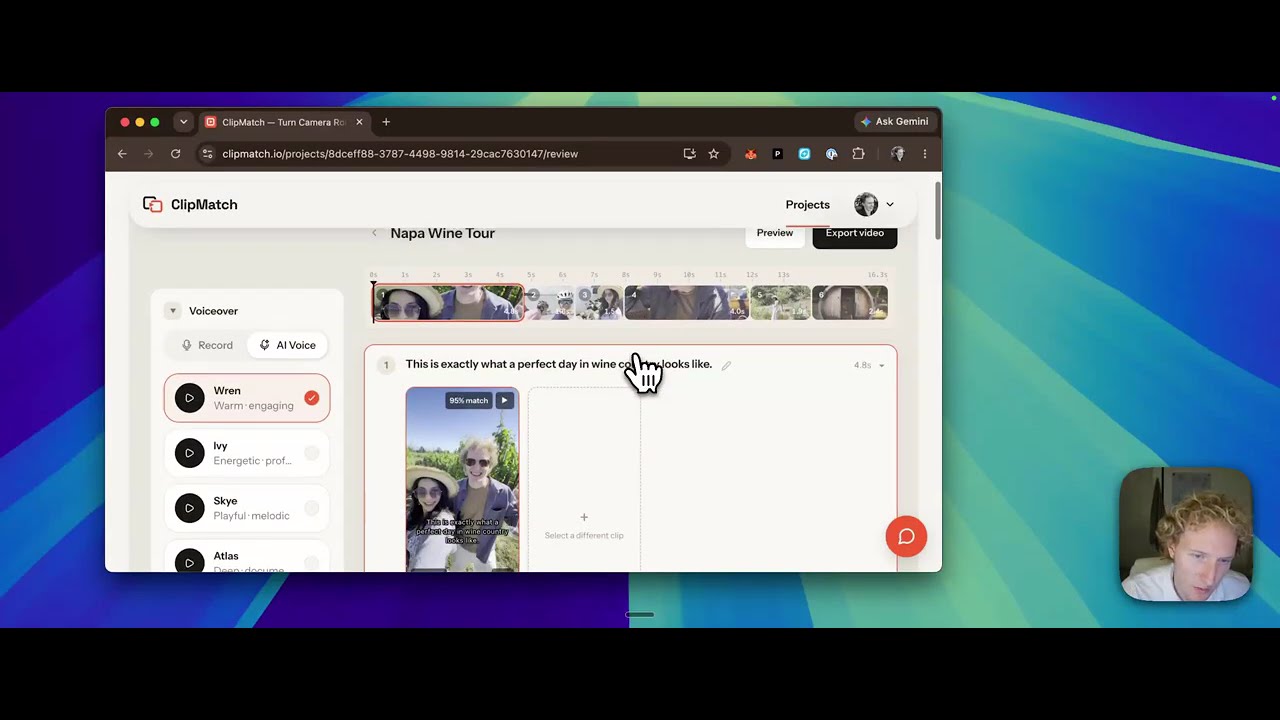Screen dimensions: 1280x720
Task: Click the 95% match badge
Action: pos(468,401)
